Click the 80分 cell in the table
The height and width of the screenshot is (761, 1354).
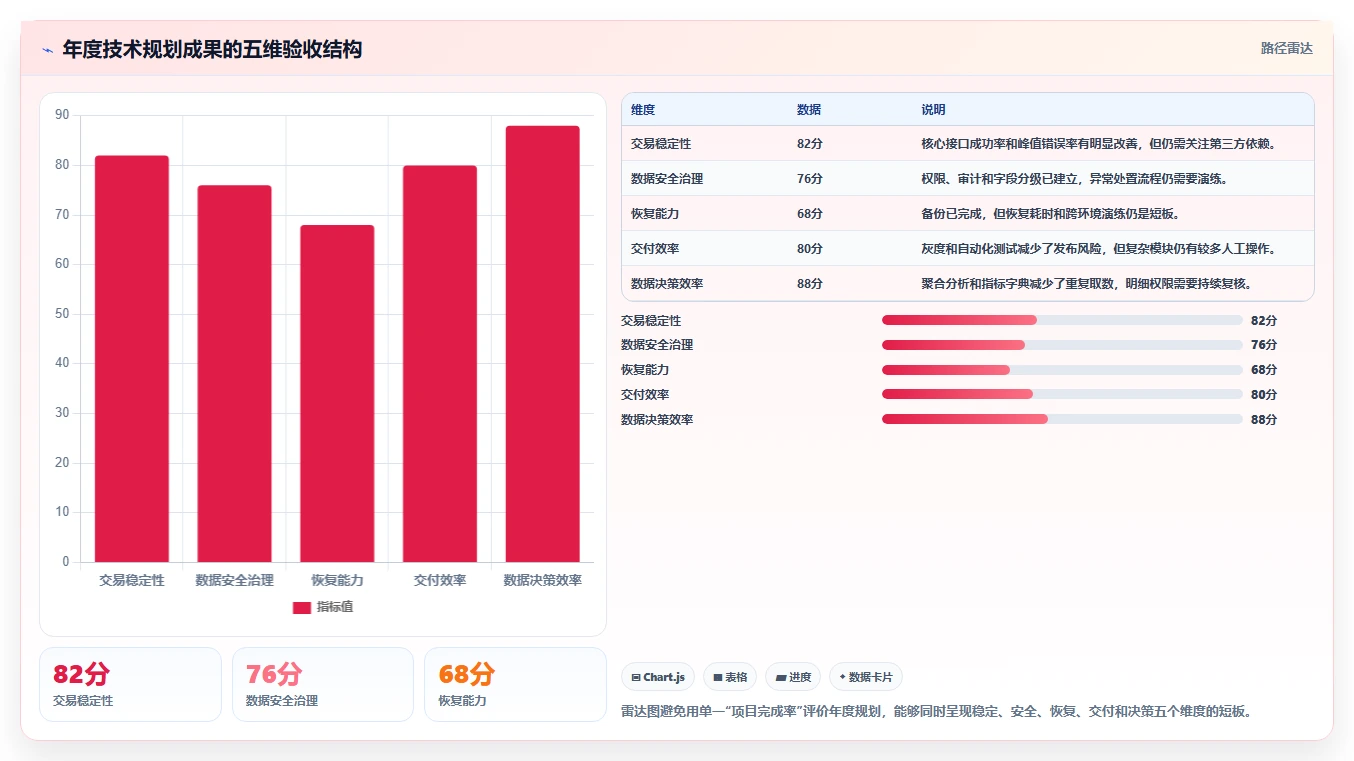[x=810, y=249]
